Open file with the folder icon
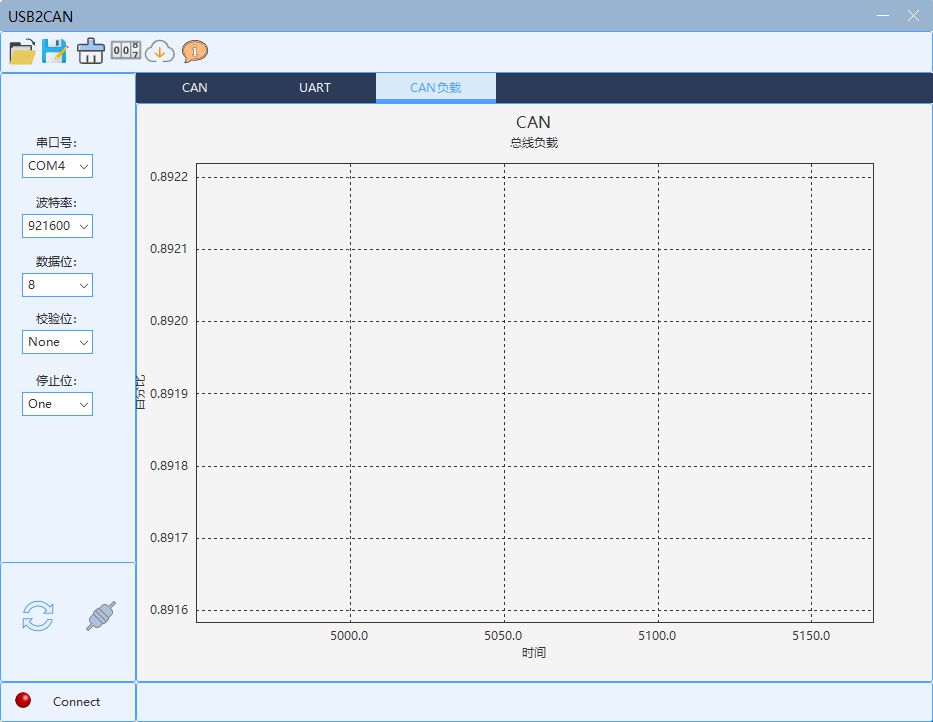 coord(22,51)
